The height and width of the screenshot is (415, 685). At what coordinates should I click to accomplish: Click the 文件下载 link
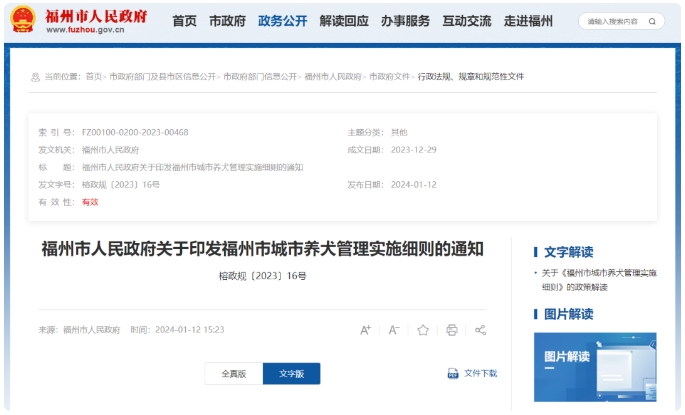coord(480,374)
